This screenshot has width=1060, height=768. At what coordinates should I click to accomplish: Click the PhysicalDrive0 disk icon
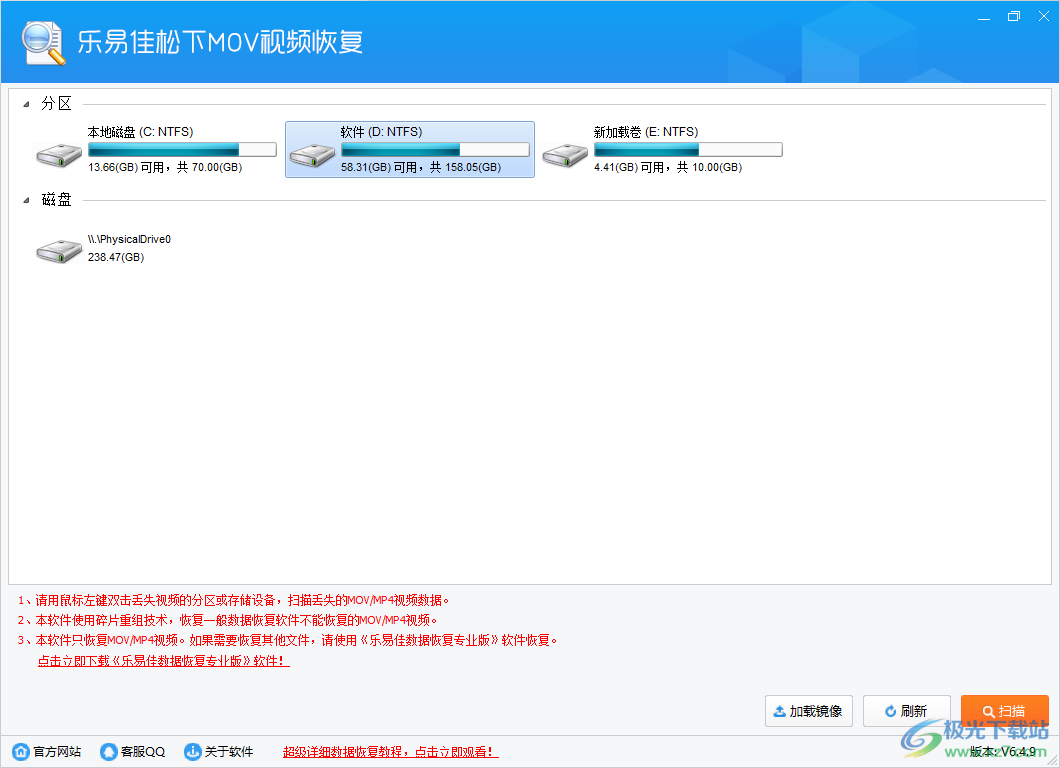[x=58, y=248]
